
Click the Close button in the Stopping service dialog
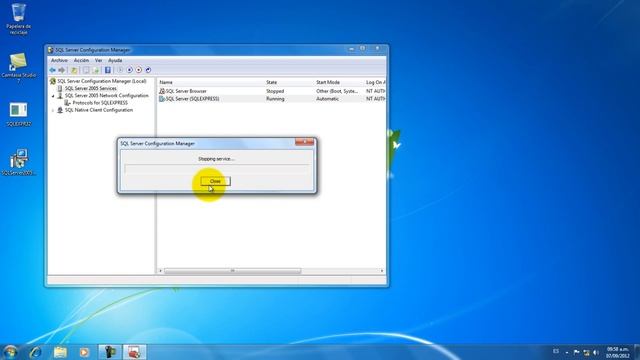point(215,181)
